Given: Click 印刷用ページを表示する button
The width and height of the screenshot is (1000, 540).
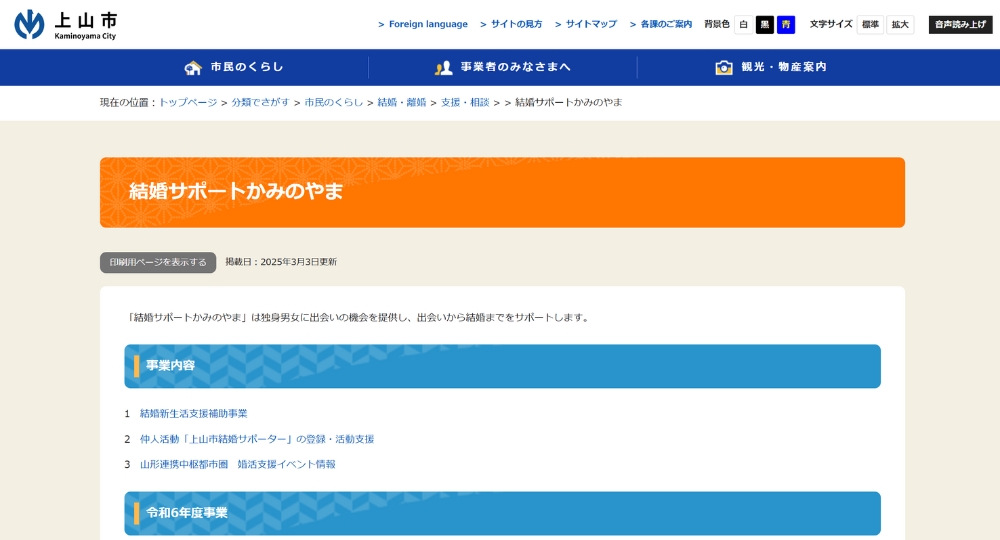Looking at the screenshot, I should tap(158, 262).
